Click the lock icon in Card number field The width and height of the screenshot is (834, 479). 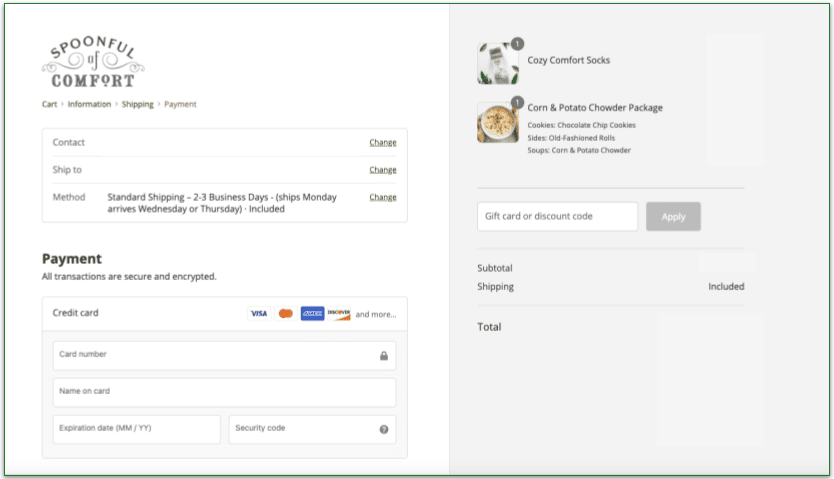click(x=383, y=356)
